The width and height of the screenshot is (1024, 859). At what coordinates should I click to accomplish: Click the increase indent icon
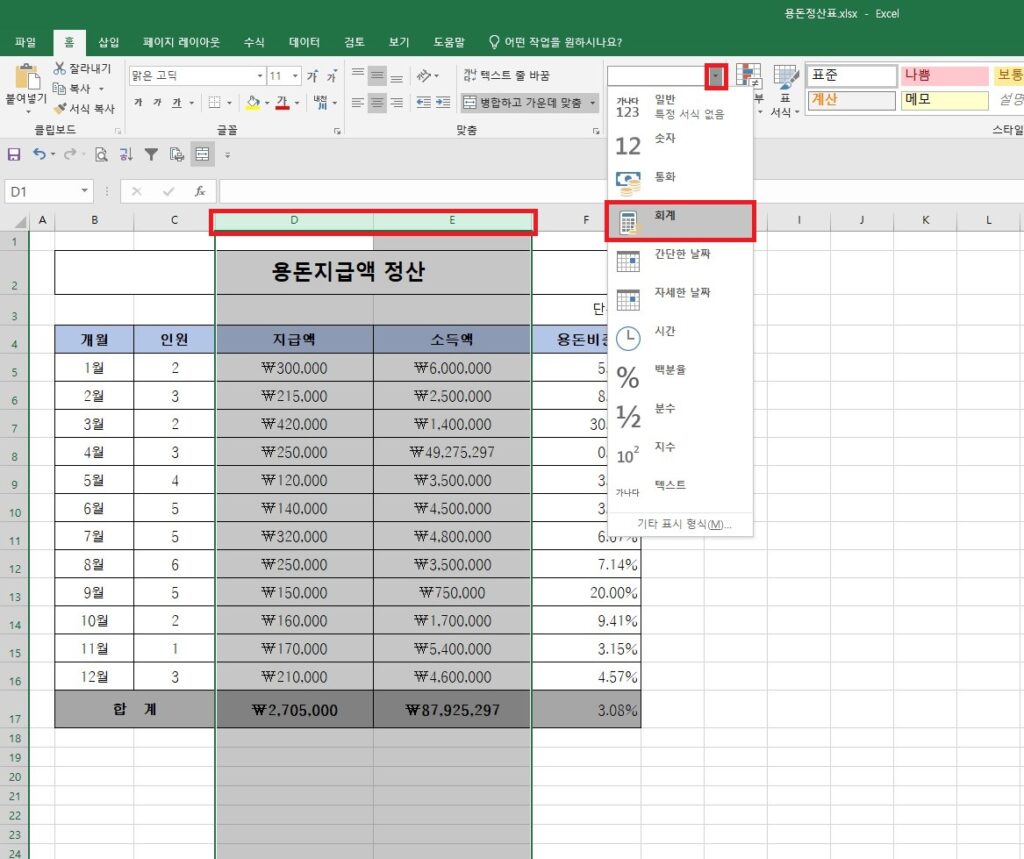tap(443, 103)
